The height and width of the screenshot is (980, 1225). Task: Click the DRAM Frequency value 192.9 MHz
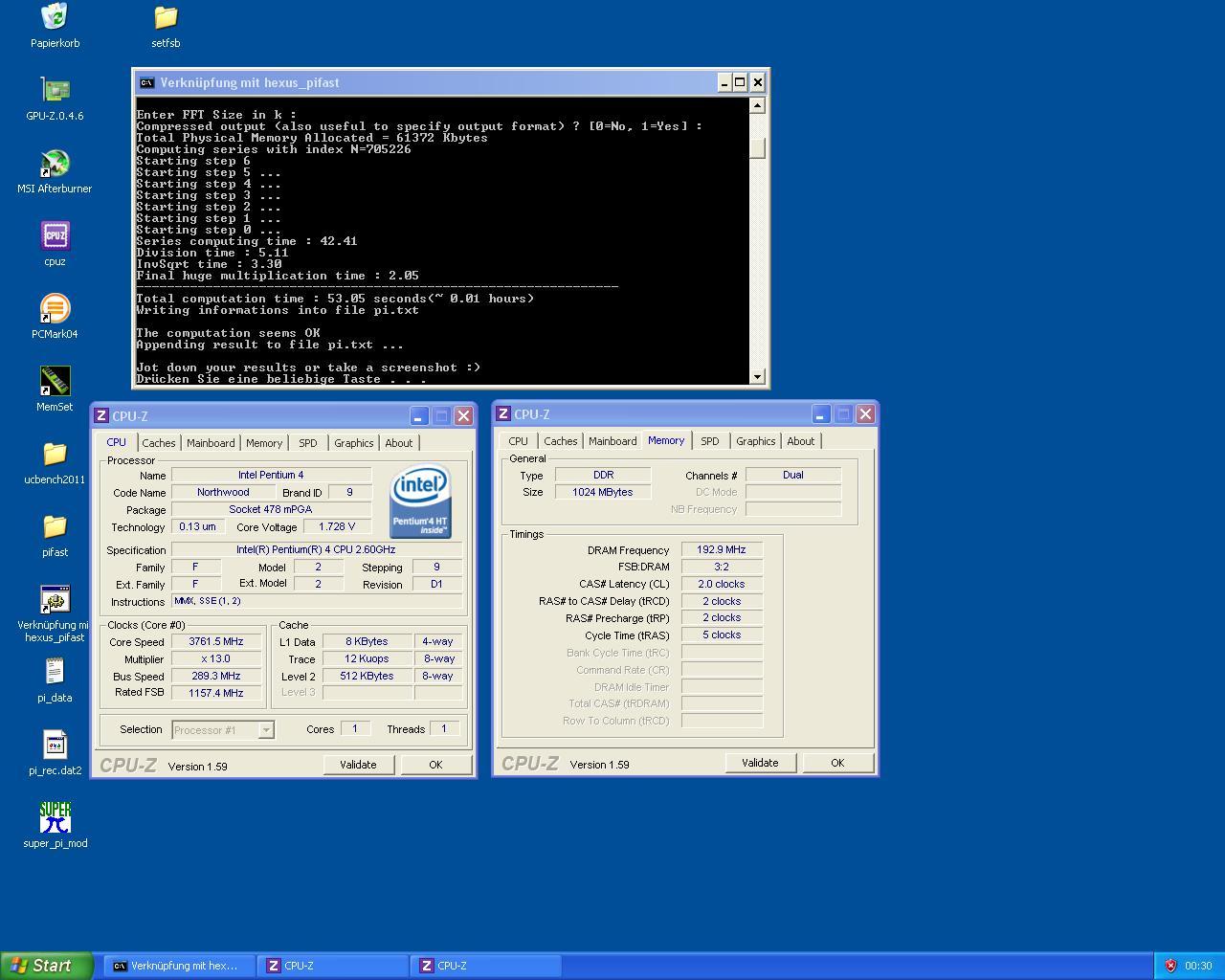(x=722, y=550)
